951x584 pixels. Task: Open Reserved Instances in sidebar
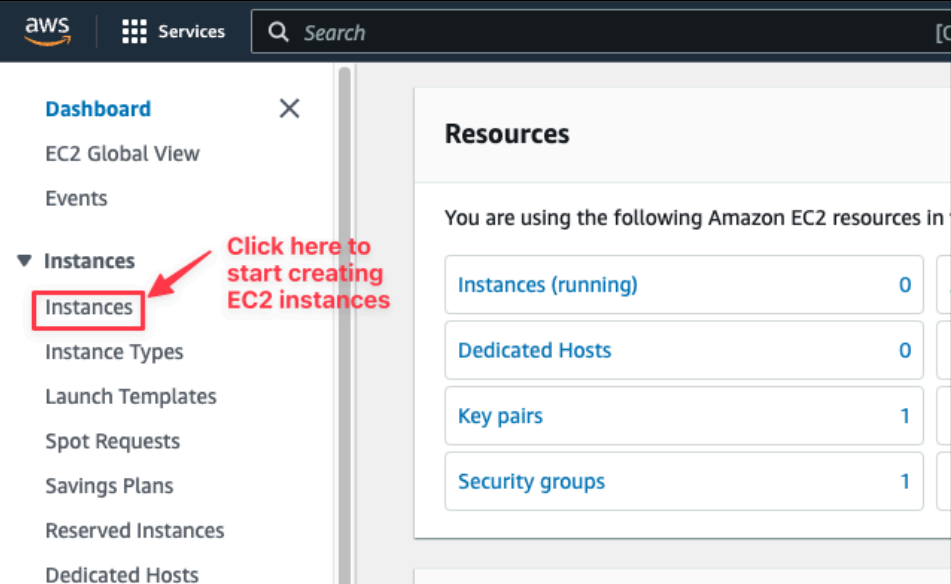tap(135, 531)
